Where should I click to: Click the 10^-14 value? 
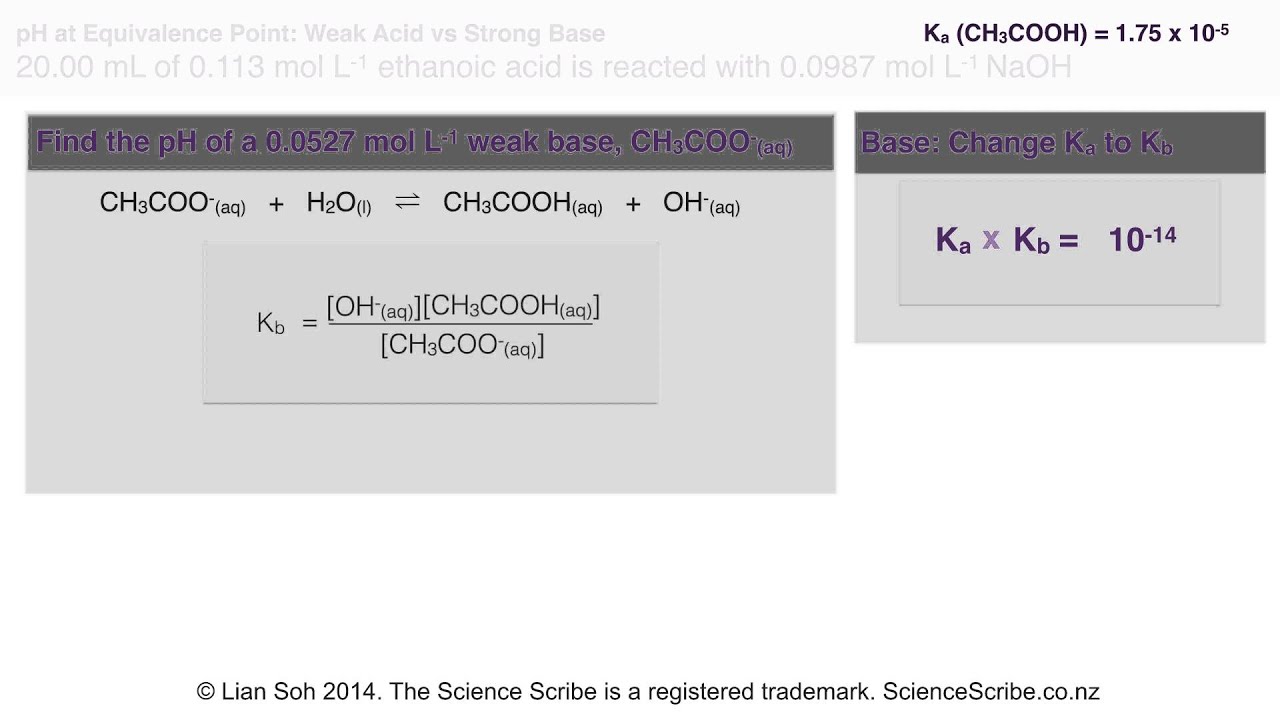click(1142, 238)
